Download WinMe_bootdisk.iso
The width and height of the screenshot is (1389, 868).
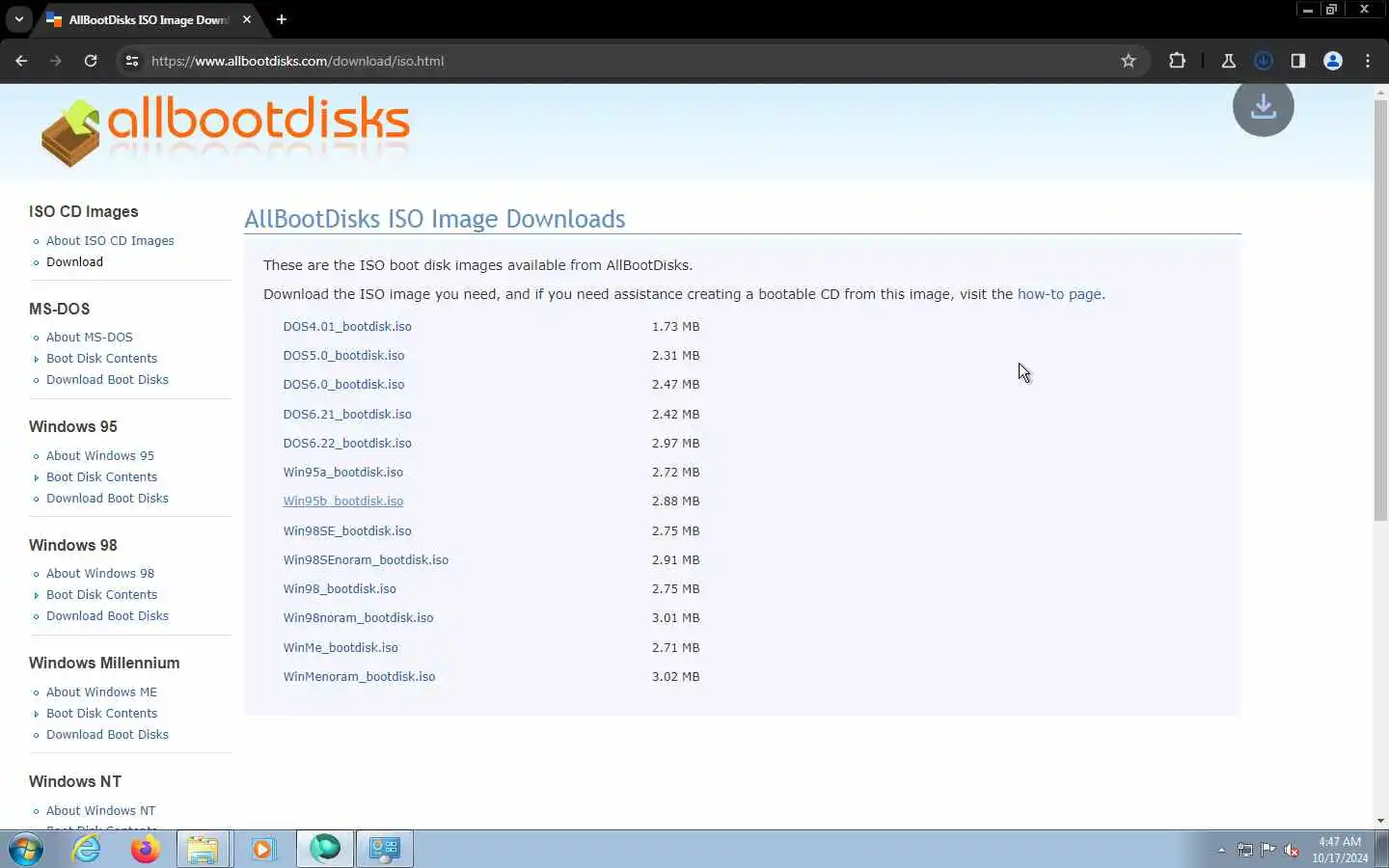click(x=340, y=647)
